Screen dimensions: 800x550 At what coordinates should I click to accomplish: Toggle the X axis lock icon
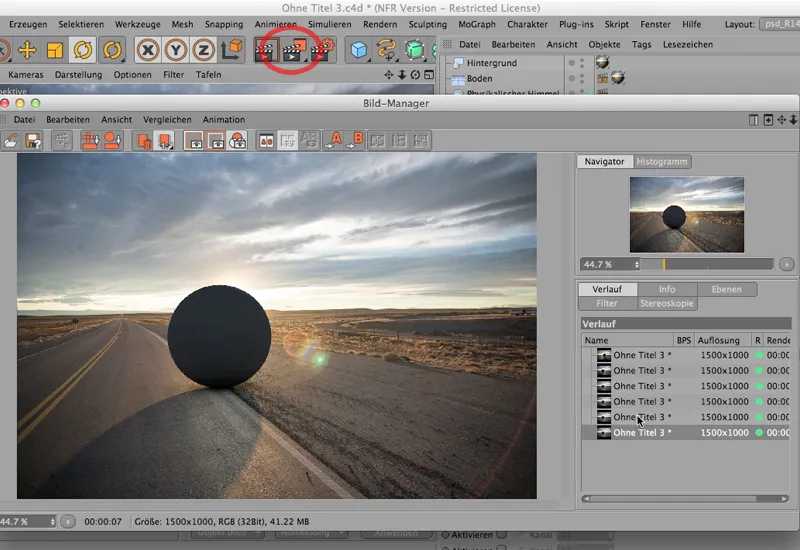coord(149,48)
